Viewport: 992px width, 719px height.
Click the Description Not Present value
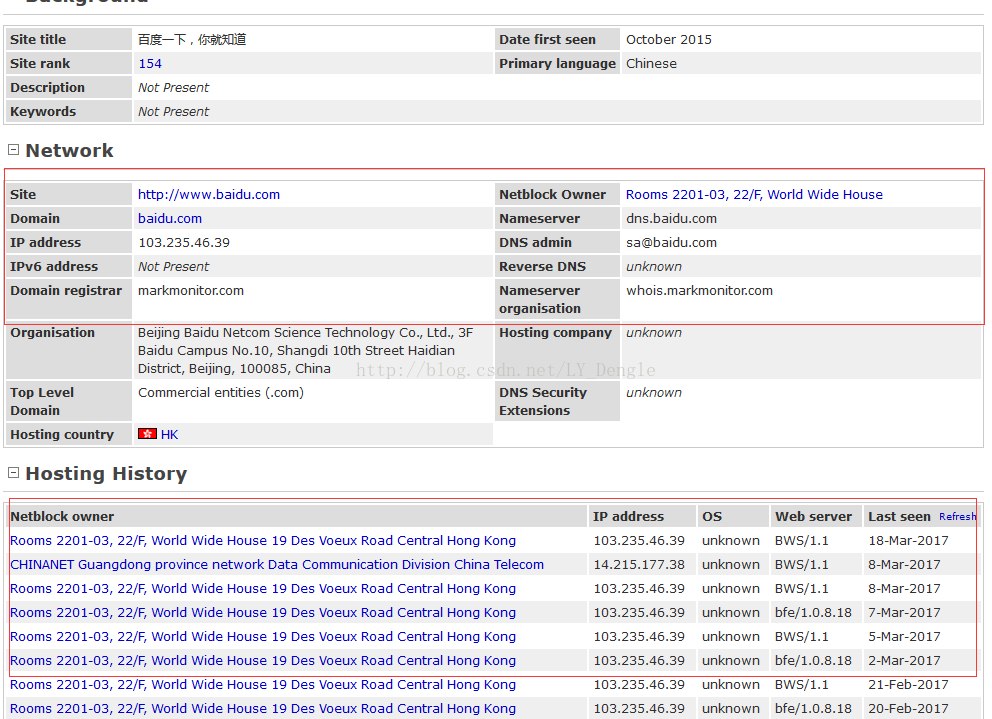[x=173, y=88]
